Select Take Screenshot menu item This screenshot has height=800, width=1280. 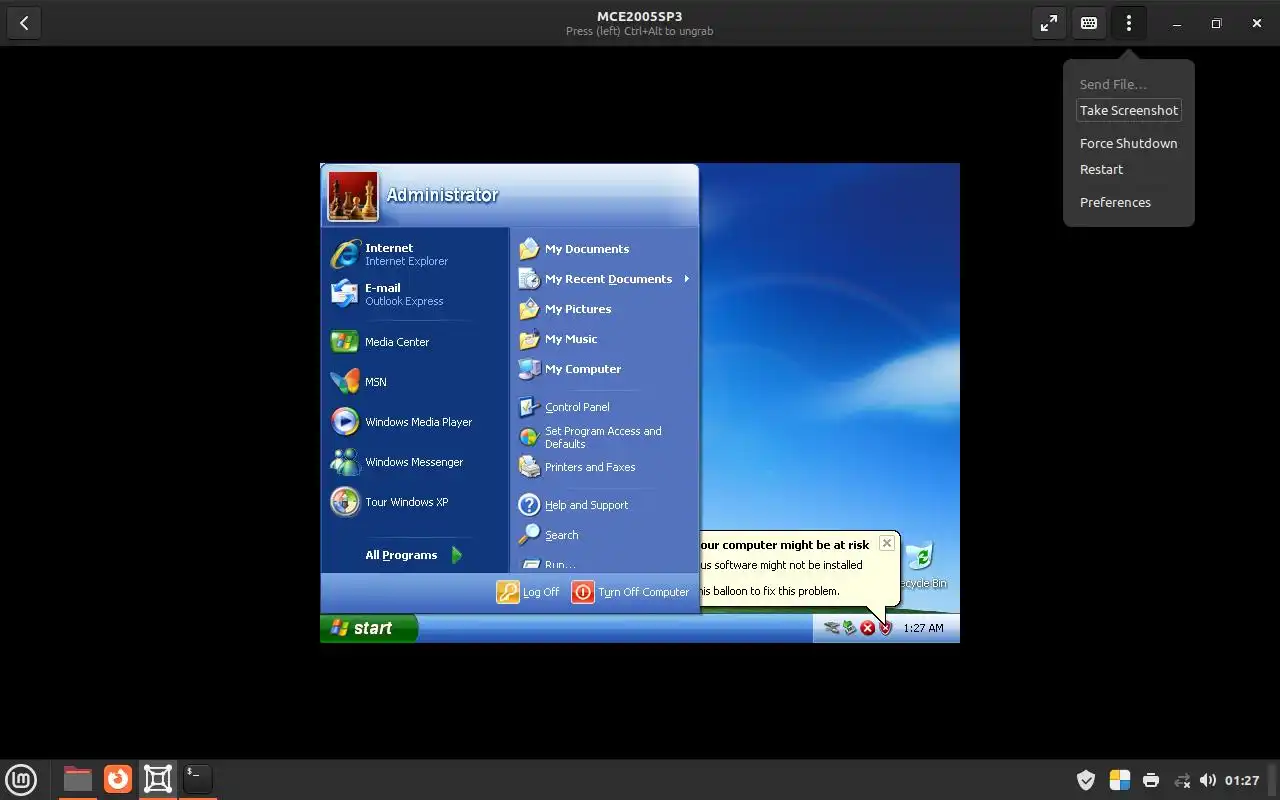pos(1129,110)
